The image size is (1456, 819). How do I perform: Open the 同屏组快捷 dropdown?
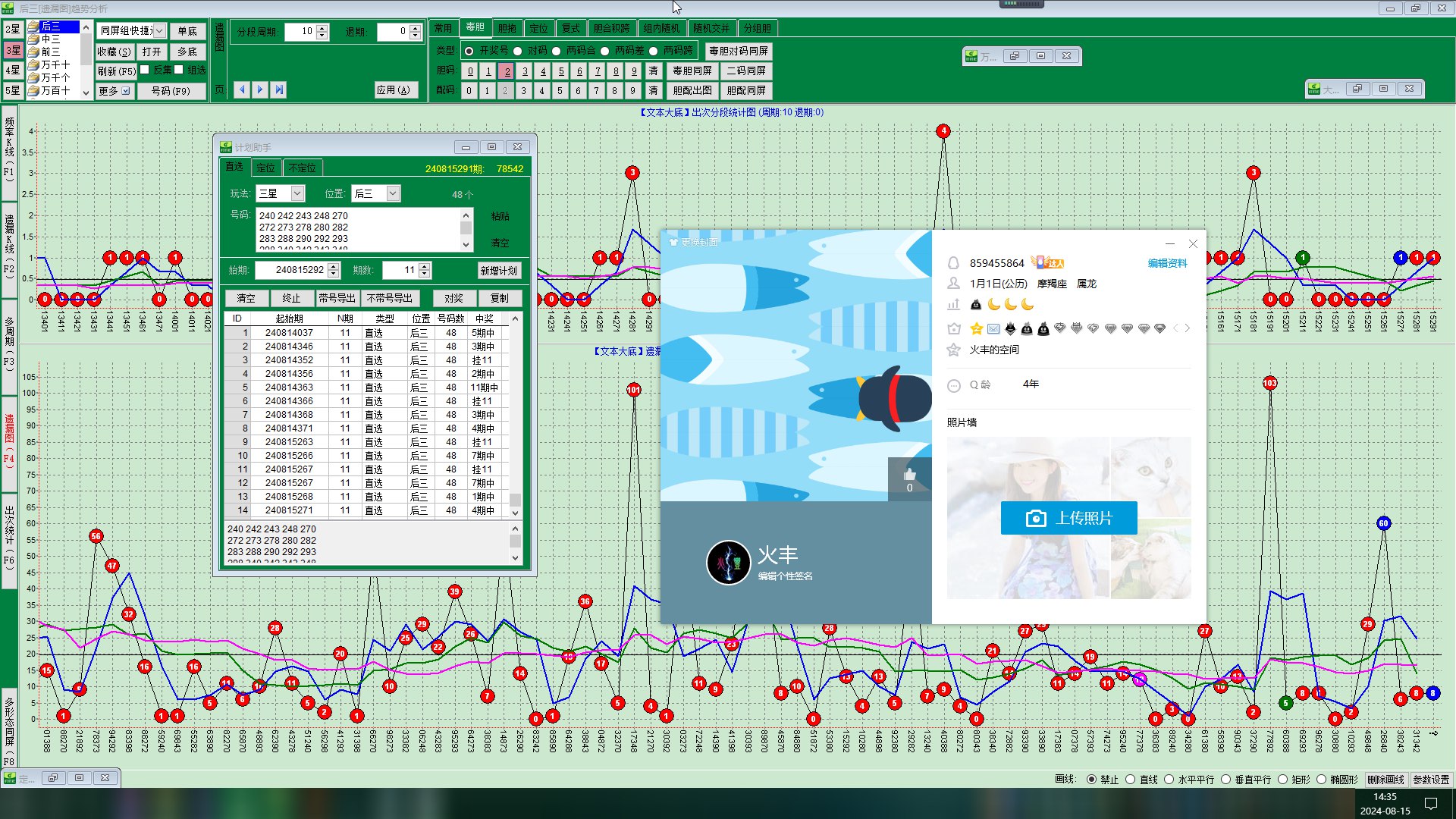(159, 31)
